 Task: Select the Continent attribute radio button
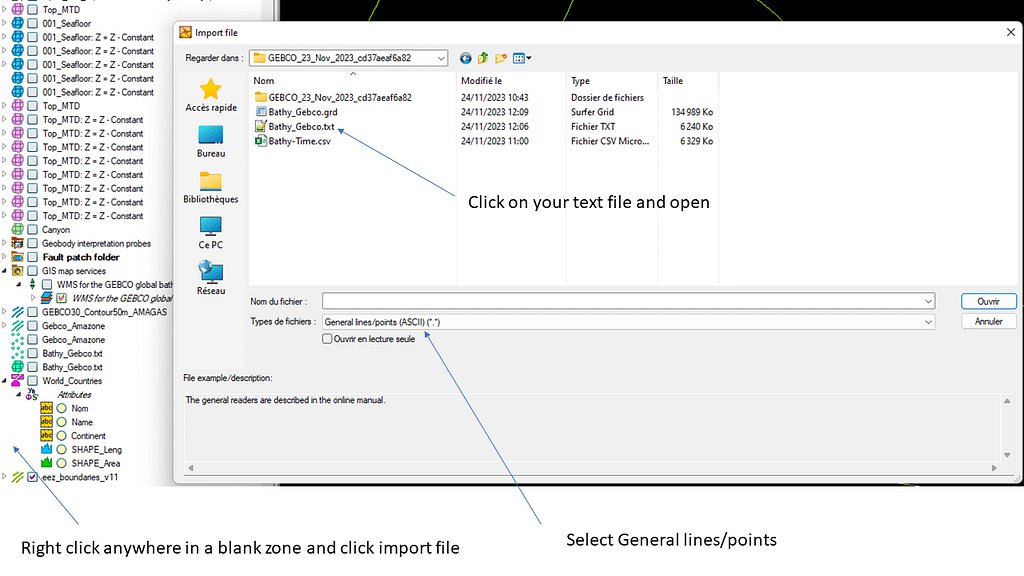pos(61,436)
